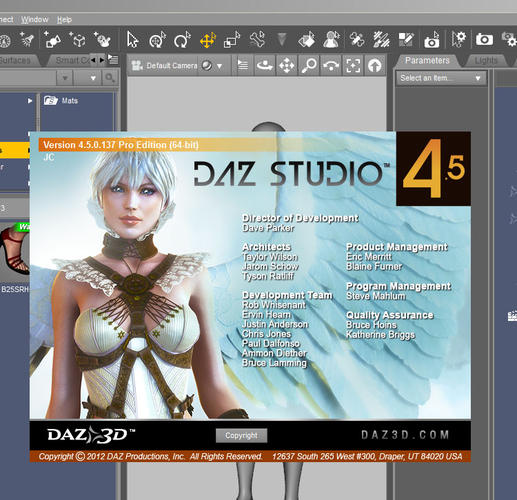Screen dimensions: 517x500
Task: Expand the tree arrow beside Mats
Action: click(x=30, y=101)
